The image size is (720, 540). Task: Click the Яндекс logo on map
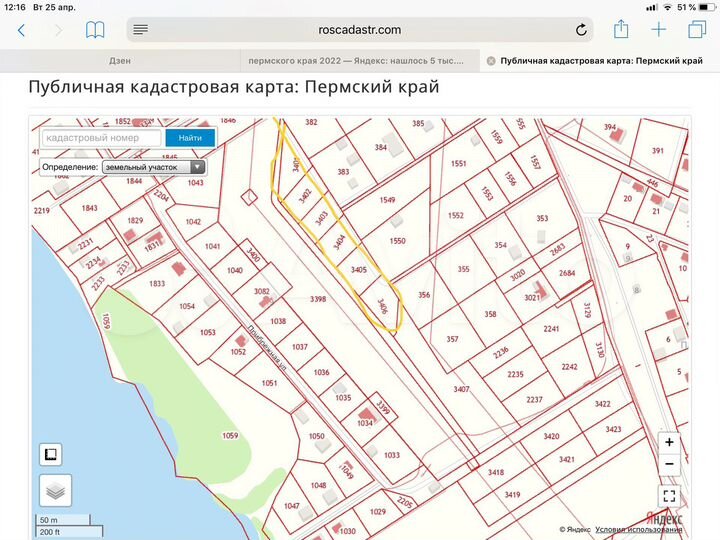pos(664,519)
